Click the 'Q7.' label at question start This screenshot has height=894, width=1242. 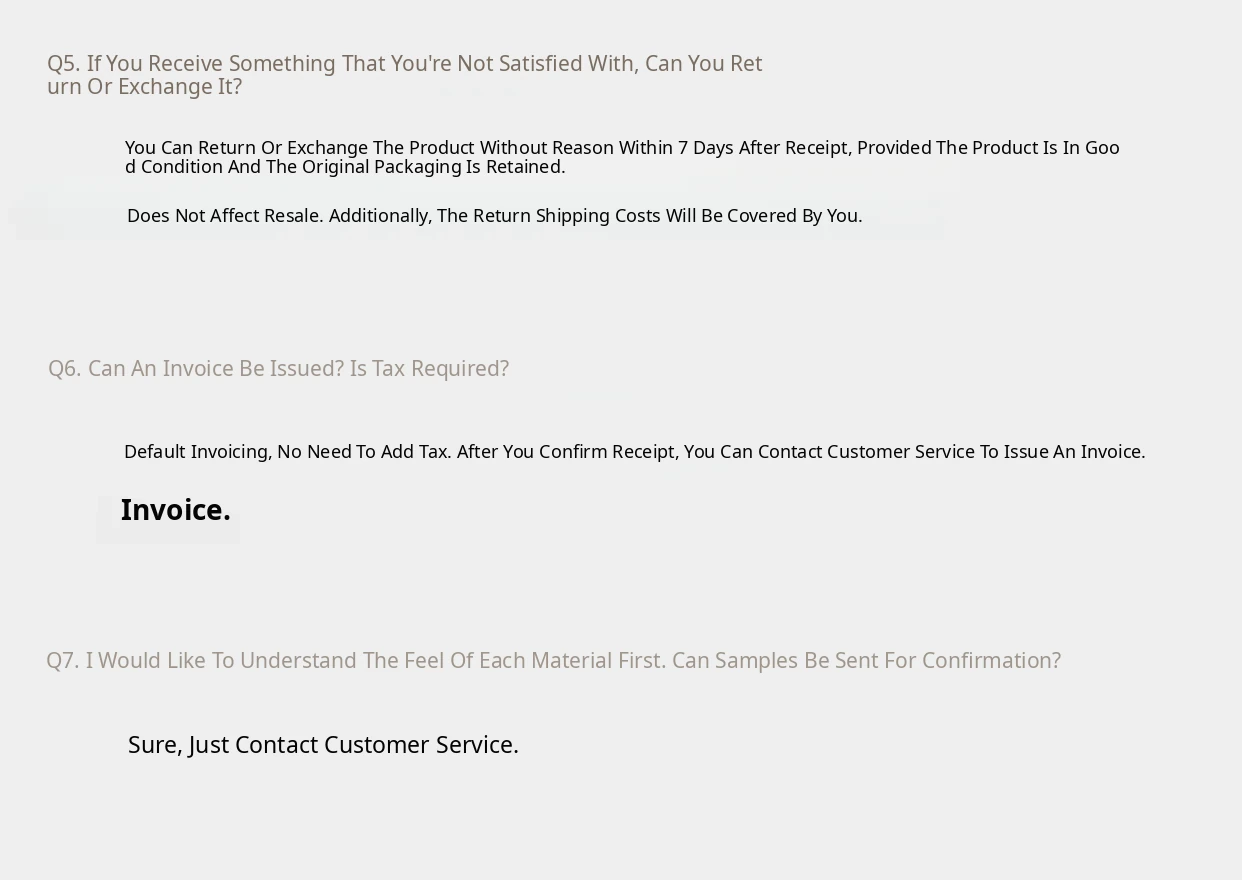[x=62, y=661]
